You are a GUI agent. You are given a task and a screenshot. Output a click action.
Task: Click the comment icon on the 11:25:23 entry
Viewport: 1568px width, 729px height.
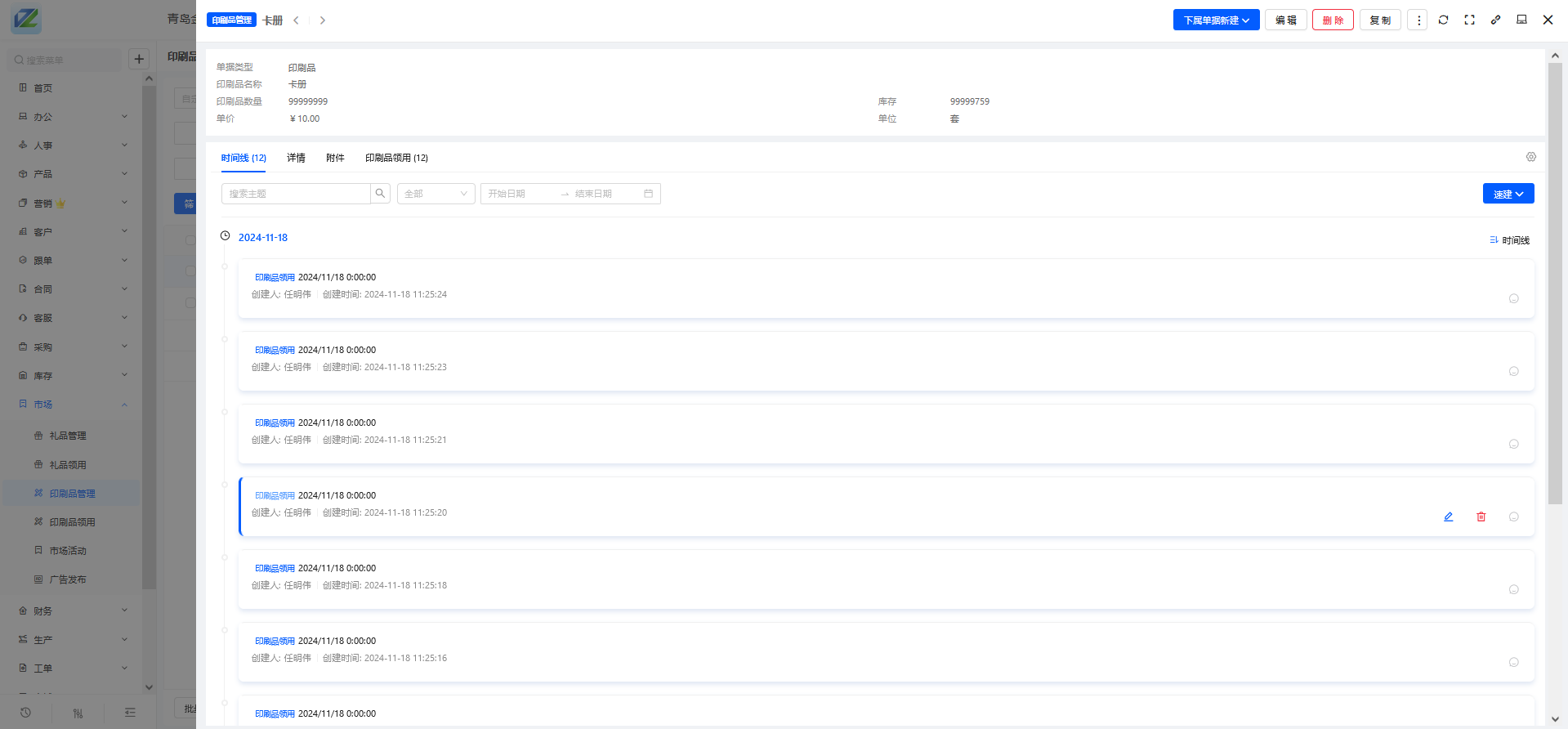1513,371
